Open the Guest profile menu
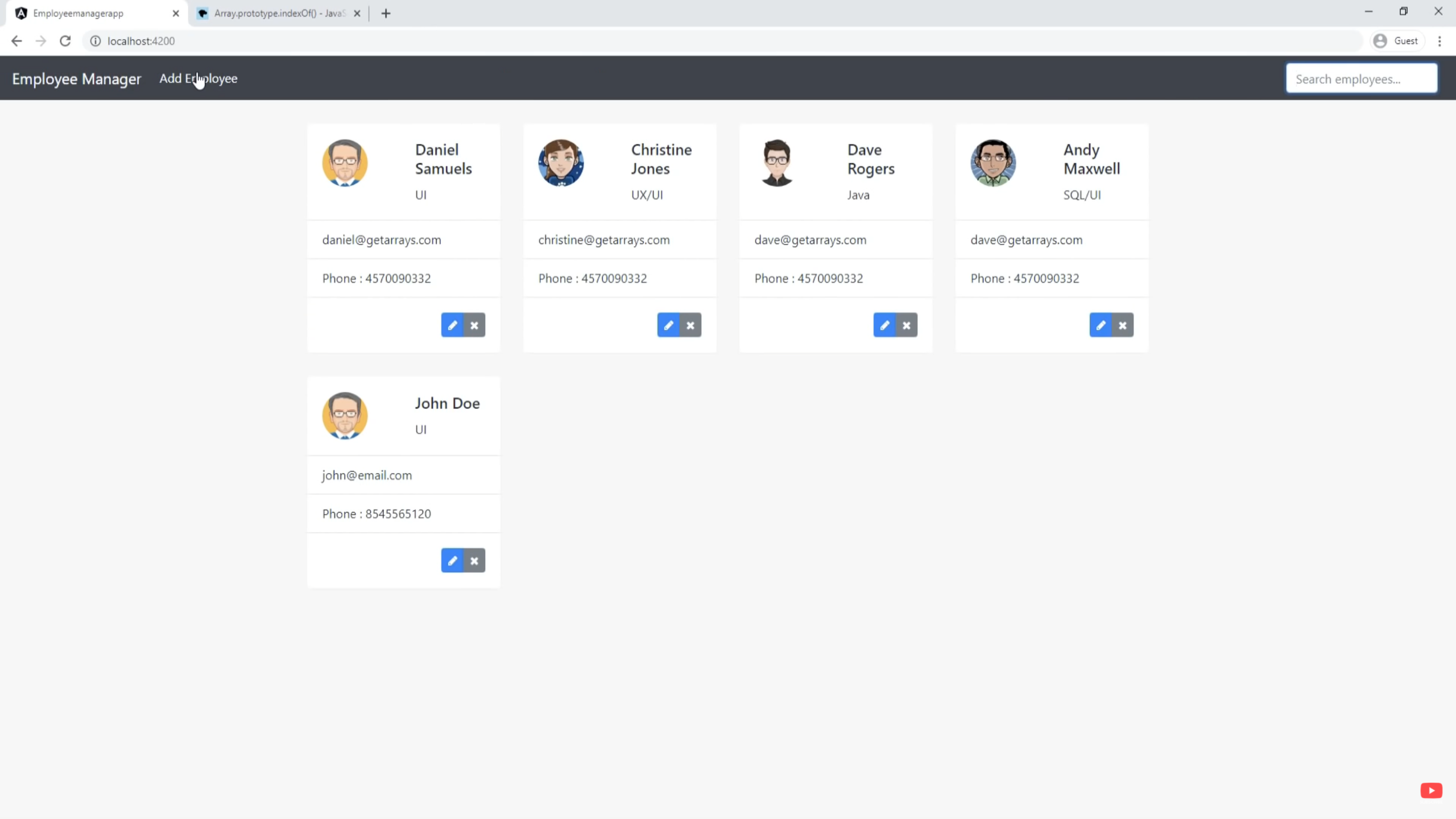The width and height of the screenshot is (1456, 819). pyautogui.click(x=1396, y=41)
